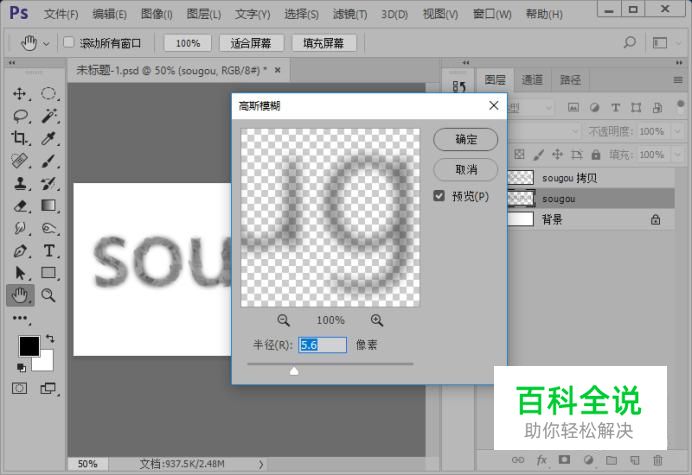Screen dimensions: 692x475
Task: Select the Hand tool in toolbox
Action: pos(20,295)
